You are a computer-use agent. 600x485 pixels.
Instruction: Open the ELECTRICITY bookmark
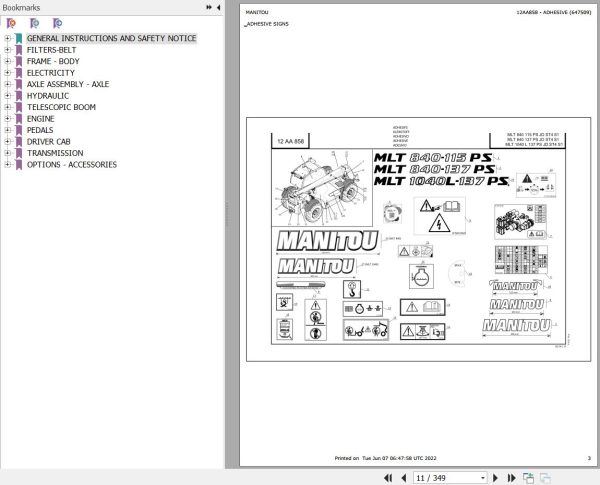[51, 73]
